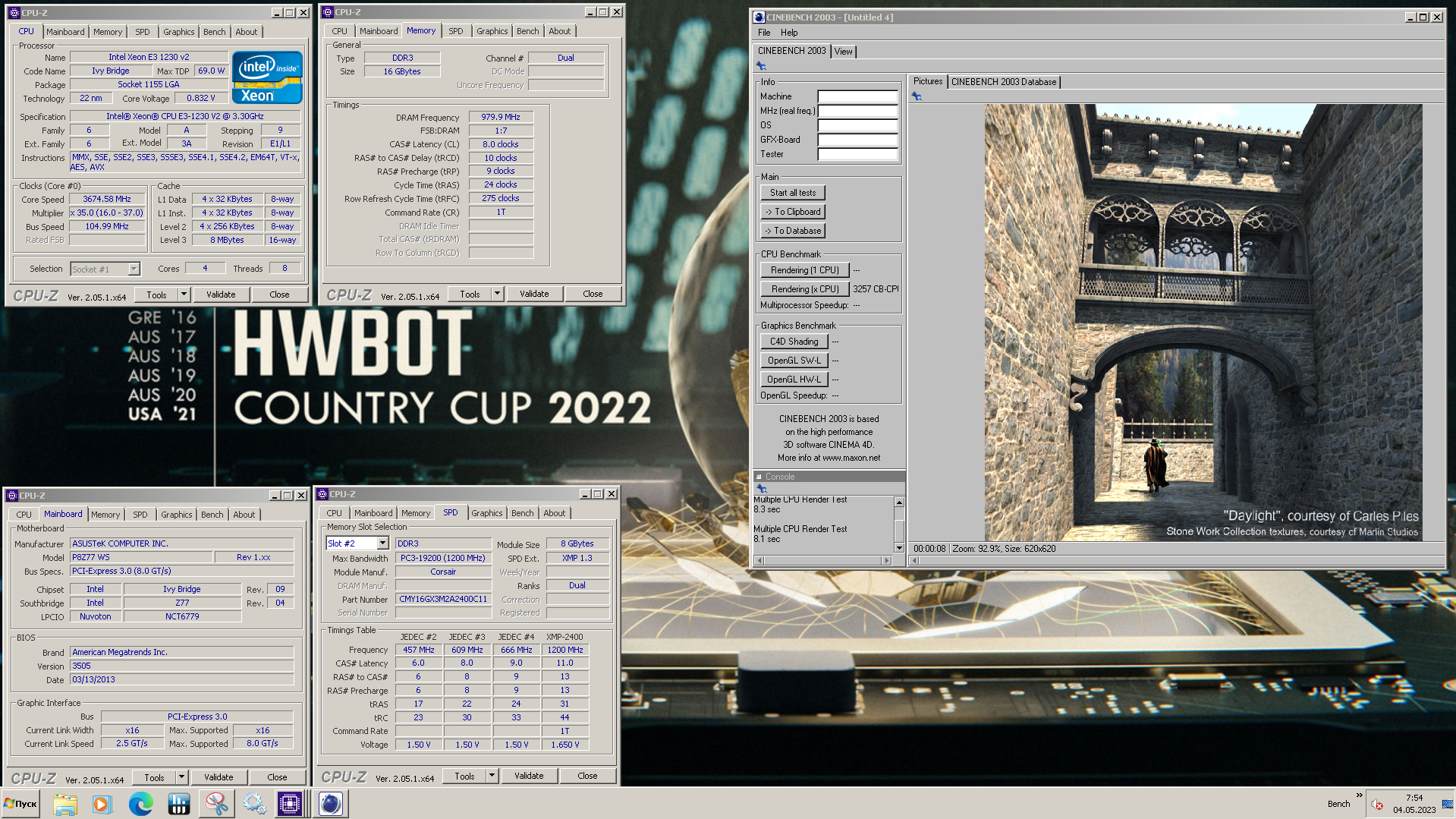Image resolution: width=1456 pixels, height=819 pixels.
Task: Open the Memory tab in the CPU-Z Mainboard window
Action: point(105,515)
